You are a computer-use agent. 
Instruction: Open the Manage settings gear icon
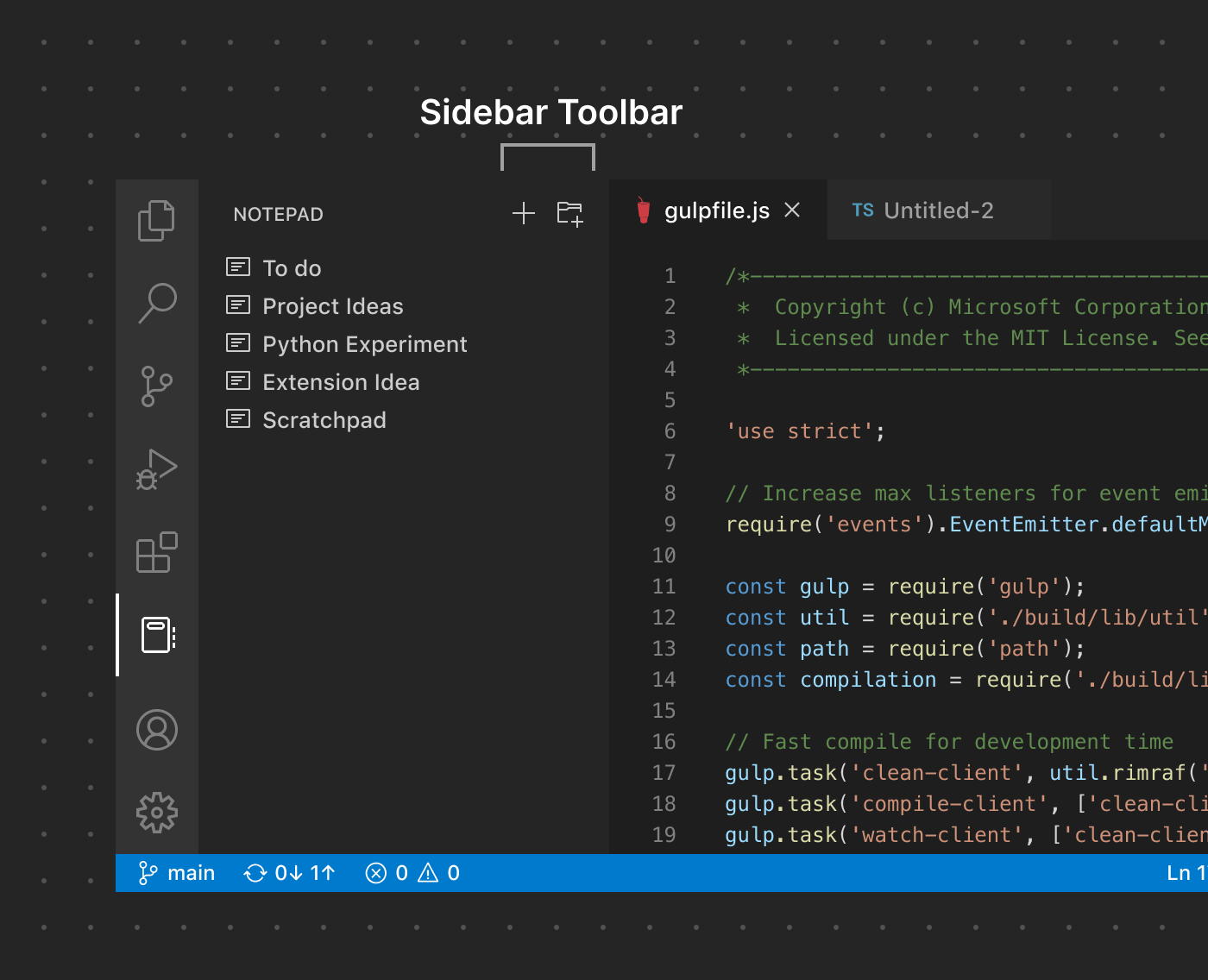(156, 812)
